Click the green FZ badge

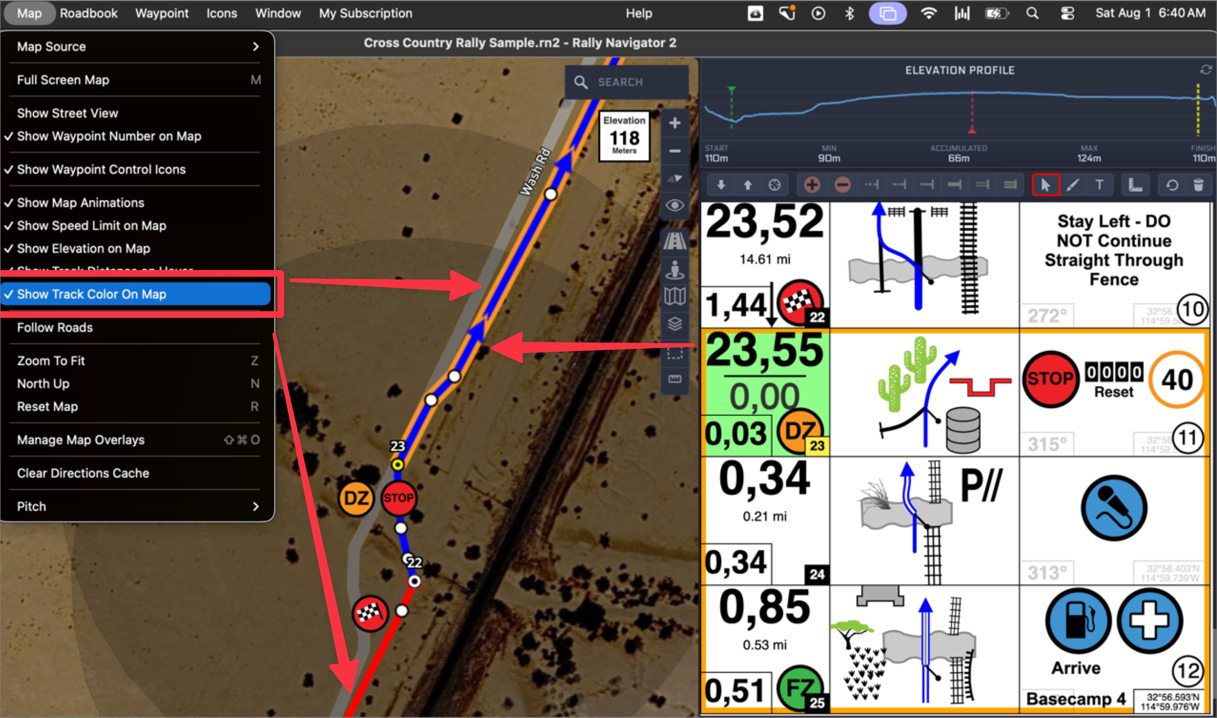pyautogui.click(x=798, y=688)
